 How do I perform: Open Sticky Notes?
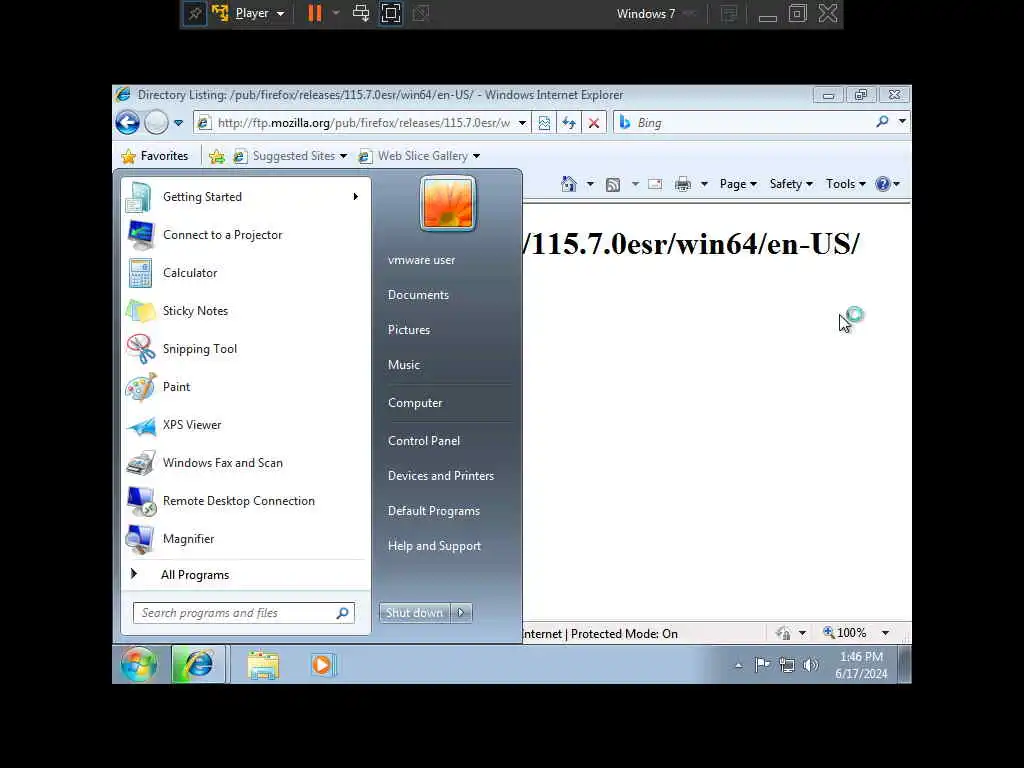tap(245, 311)
